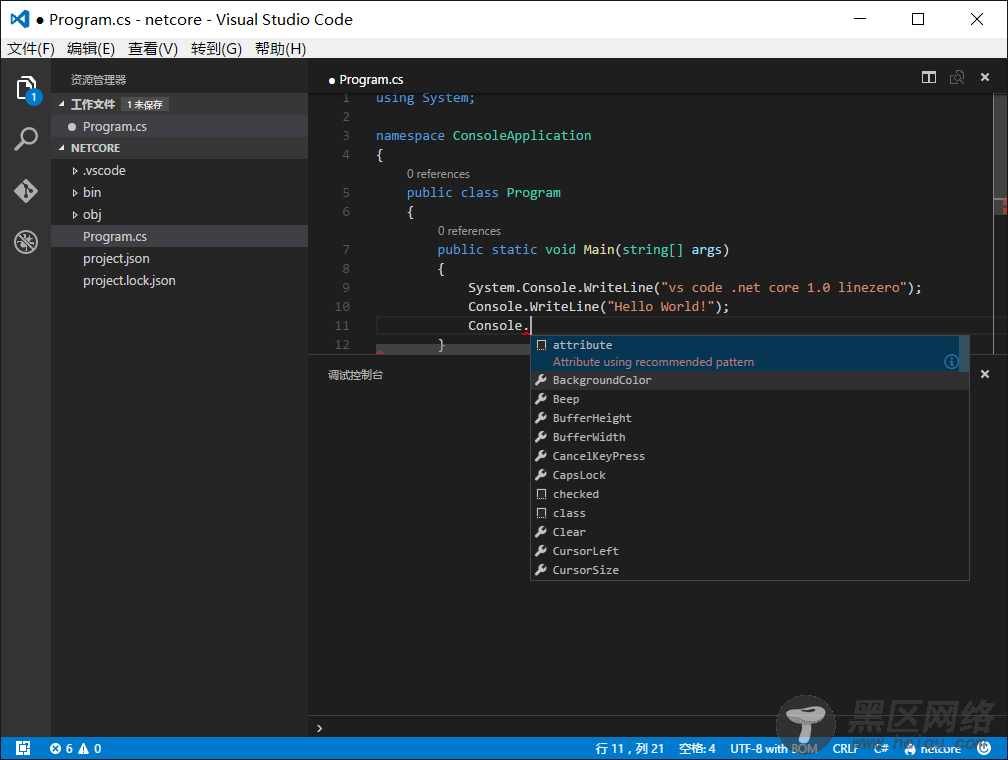Image resolution: width=1008 pixels, height=760 pixels.
Task: Click the 调试控制台 panel title
Action: 356,375
